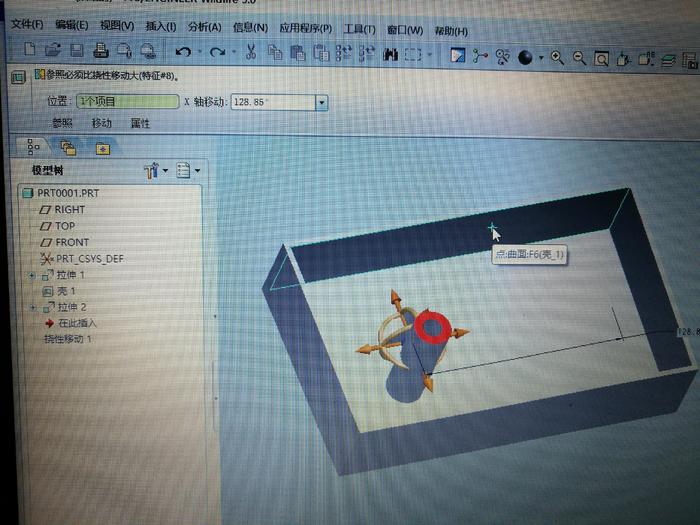700x525 pixels.
Task: Open the 属性 dashboard panel
Action: tap(140, 124)
